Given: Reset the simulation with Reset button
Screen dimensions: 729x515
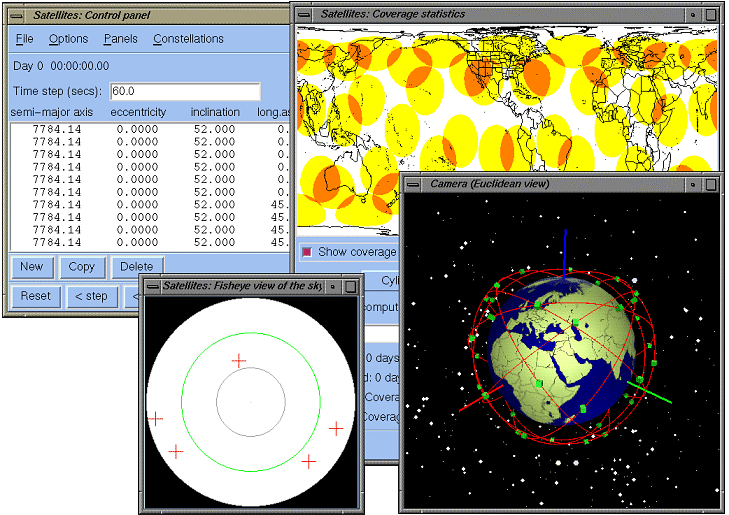Looking at the screenshot, I should coord(35,296).
